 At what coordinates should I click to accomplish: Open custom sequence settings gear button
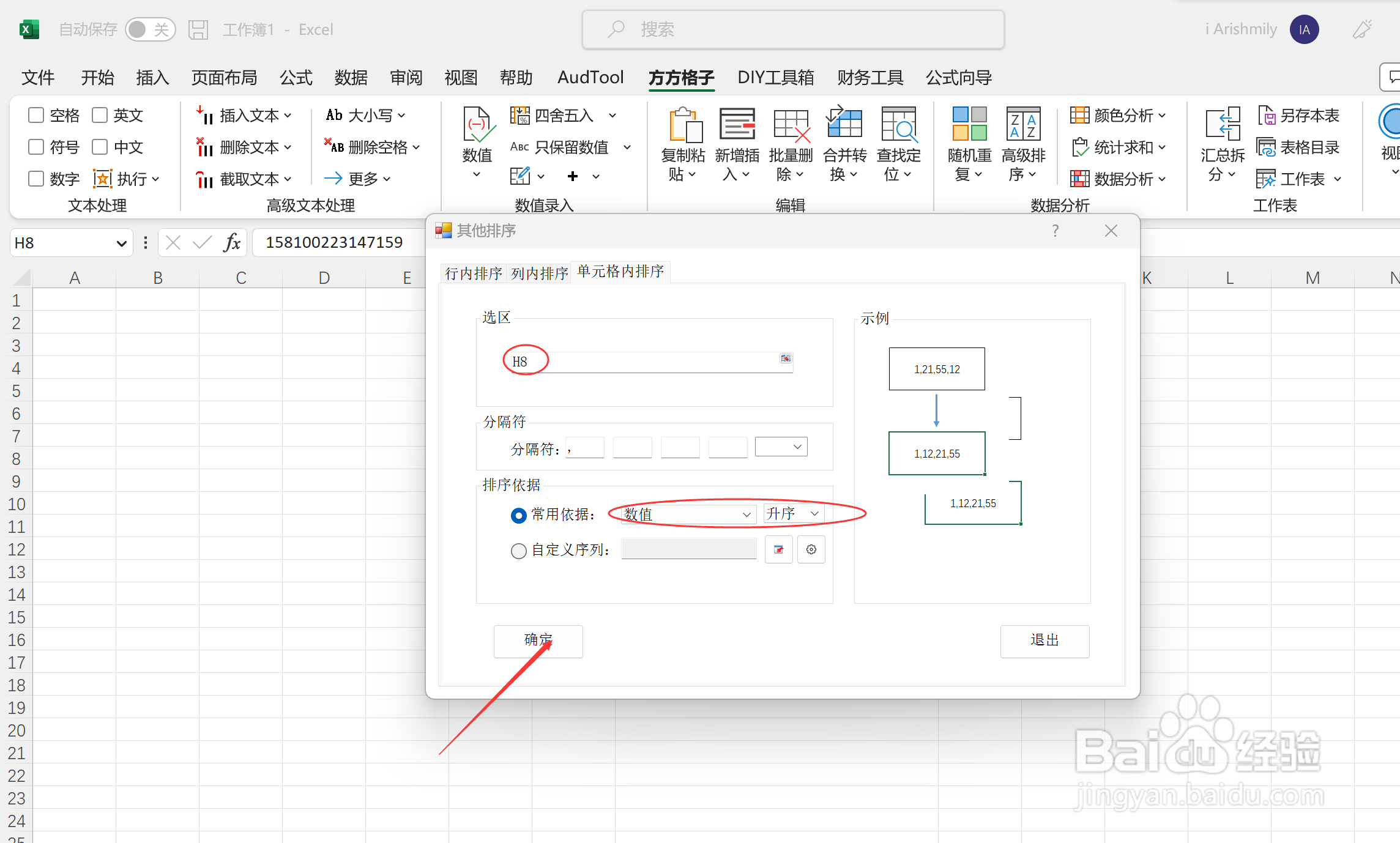tap(811, 549)
